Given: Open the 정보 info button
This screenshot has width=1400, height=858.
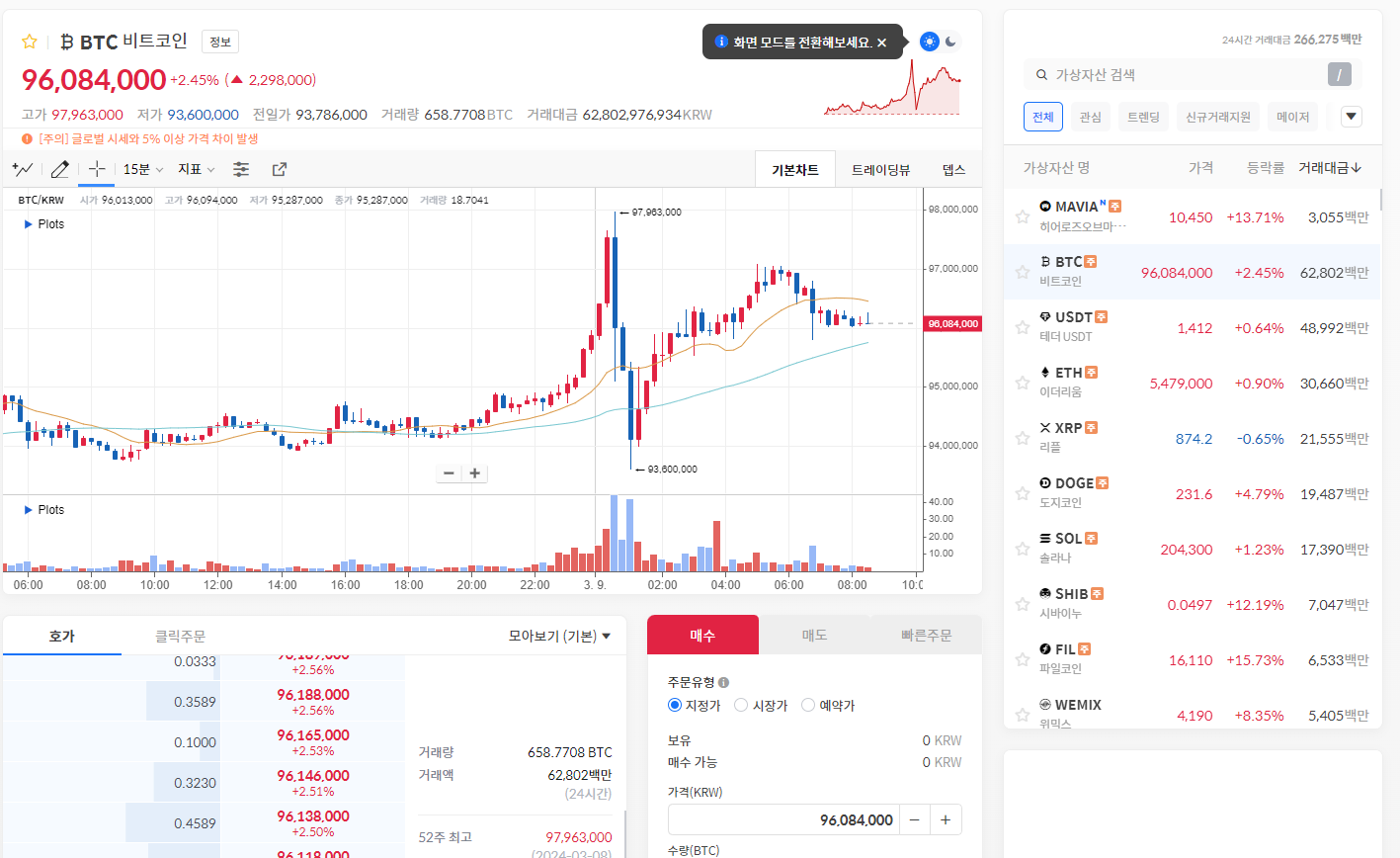Looking at the screenshot, I should point(220,42).
